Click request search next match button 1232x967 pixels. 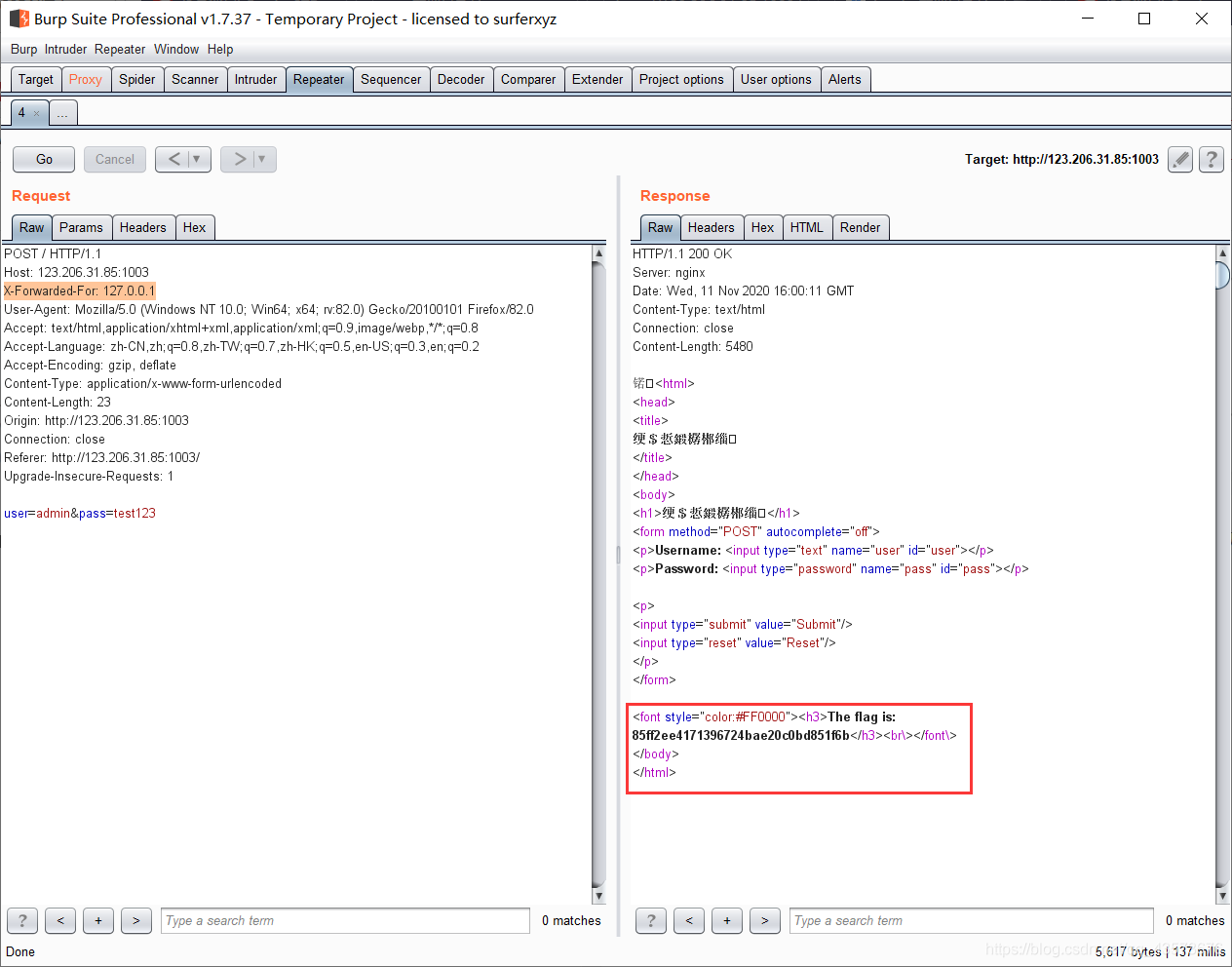(136, 920)
